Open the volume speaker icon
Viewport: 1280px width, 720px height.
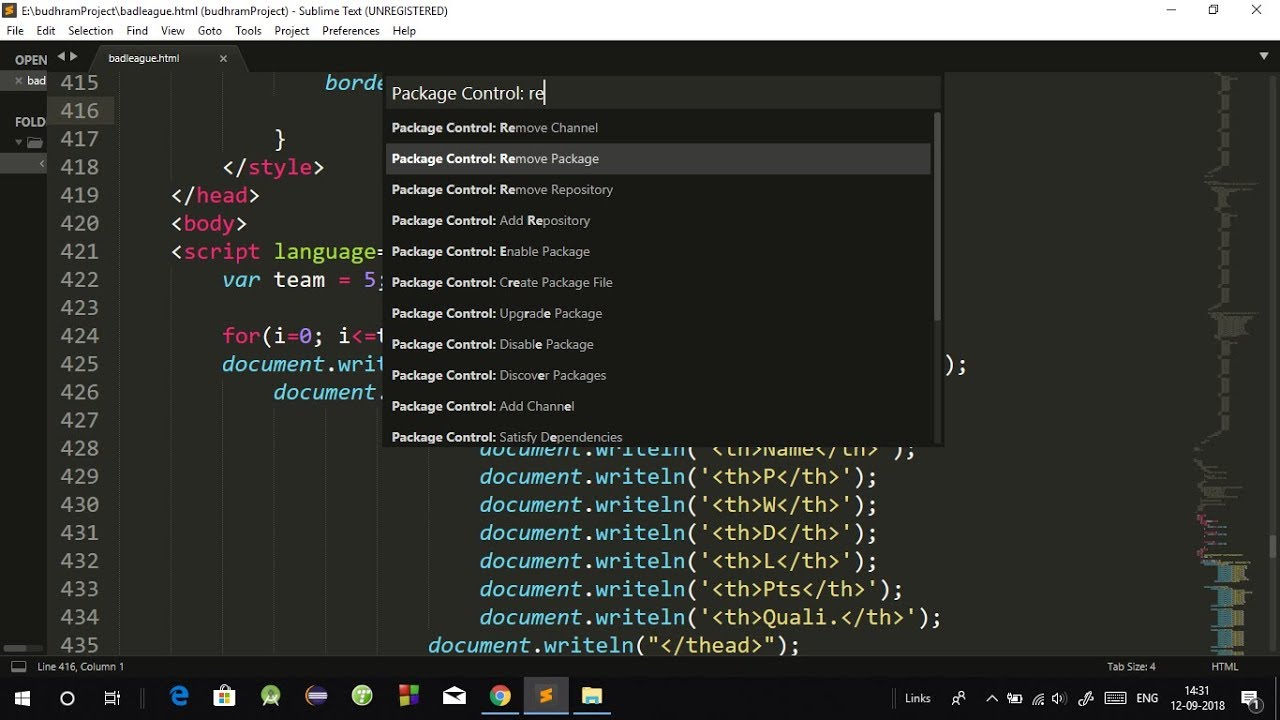pos(1060,698)
